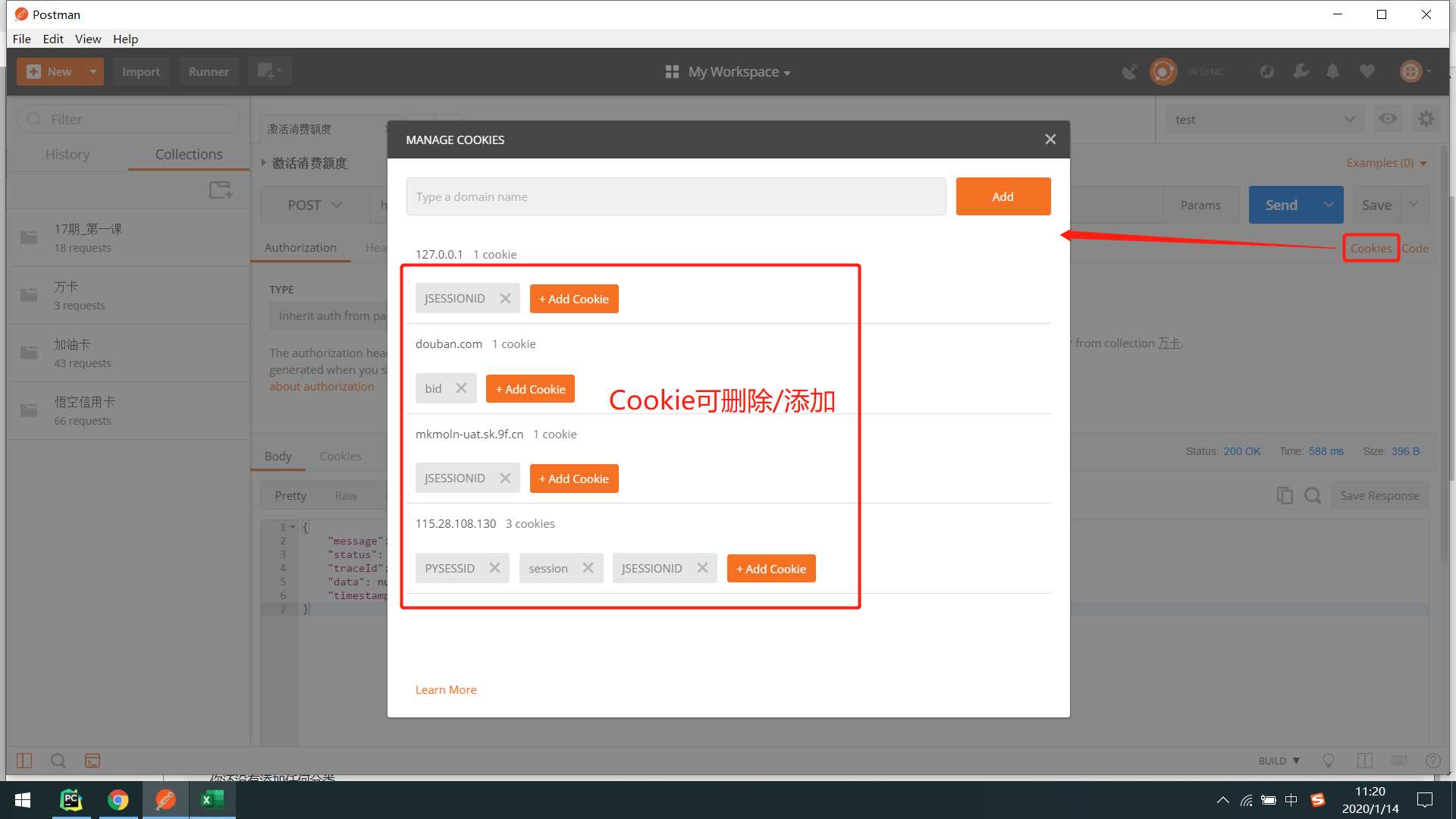Image resolution: width=1456 pixels, height=819 pixels.
Task: Click the Postman Runner icon
Action: pos(208,71)
